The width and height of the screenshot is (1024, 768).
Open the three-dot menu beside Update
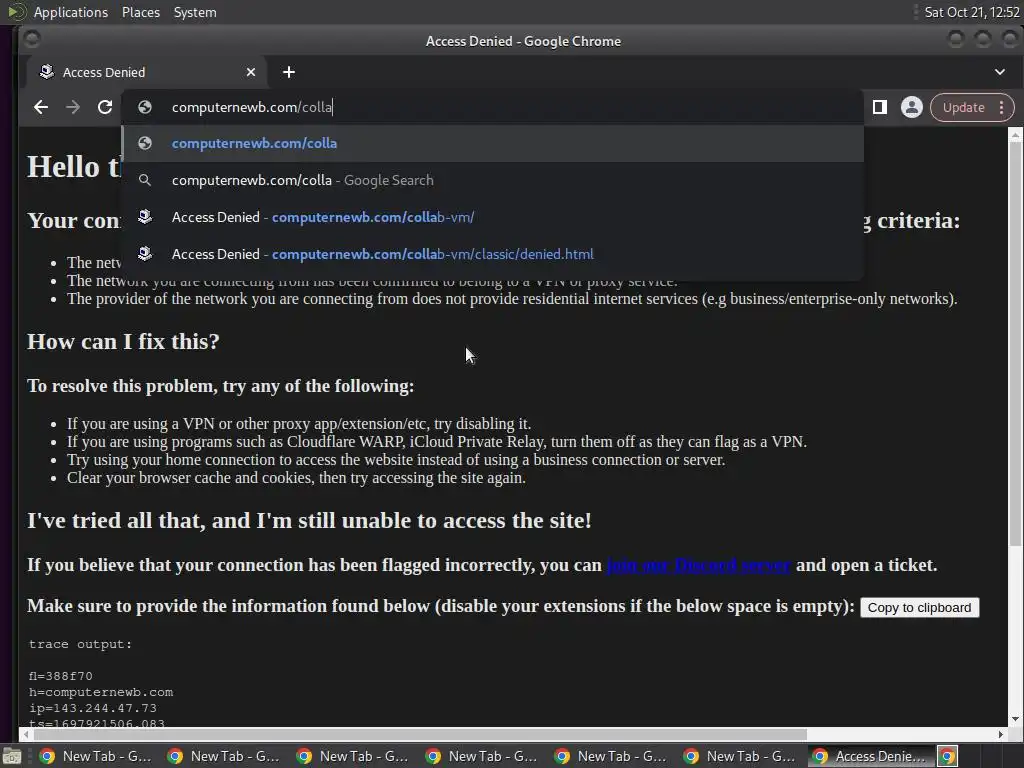click(1001, 107)
